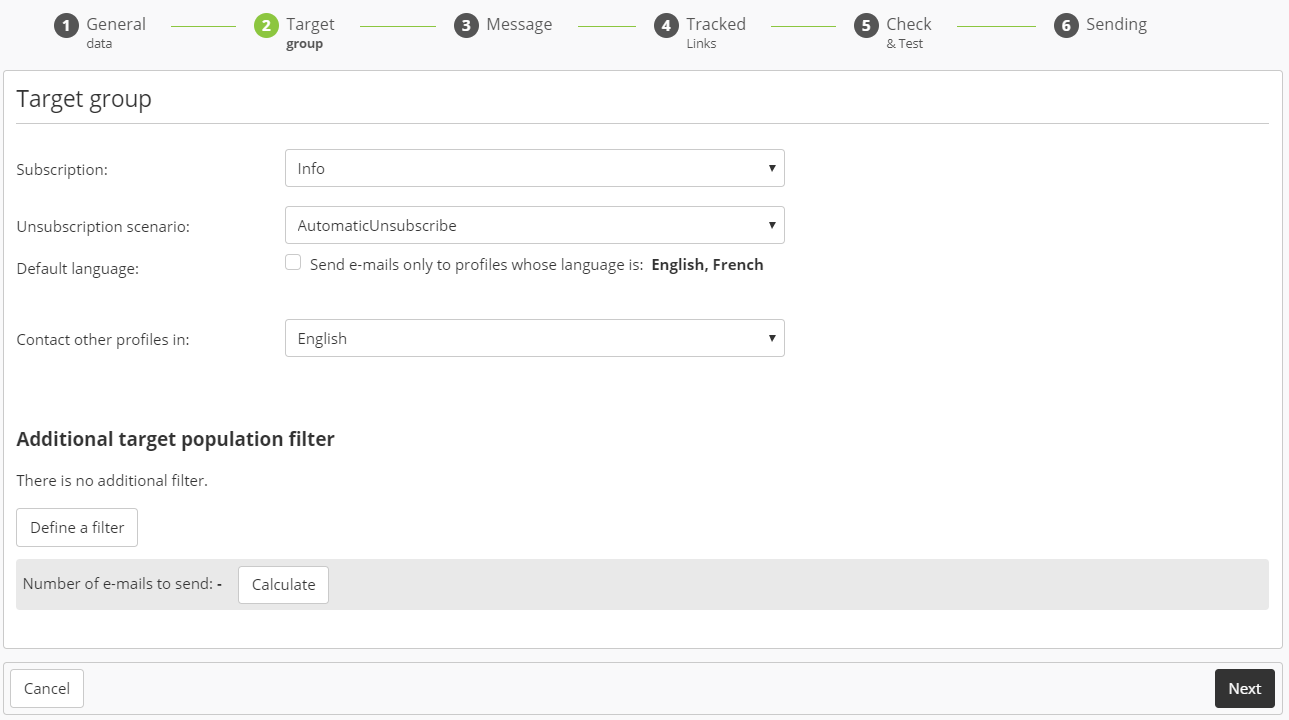
Task: Click step 4 number circle icon
Action: [666, 26]
